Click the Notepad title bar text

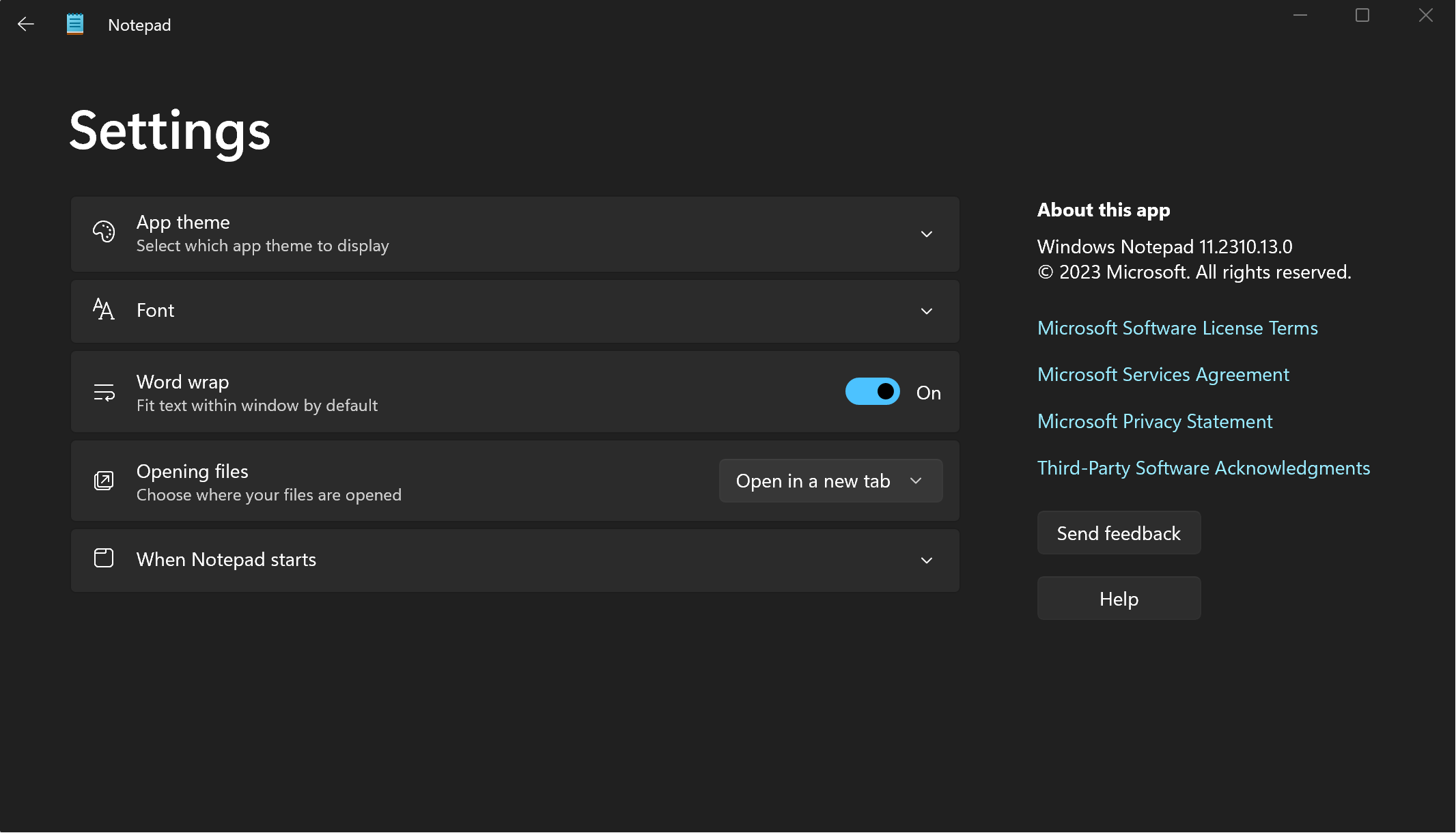(x=139, y=25)
